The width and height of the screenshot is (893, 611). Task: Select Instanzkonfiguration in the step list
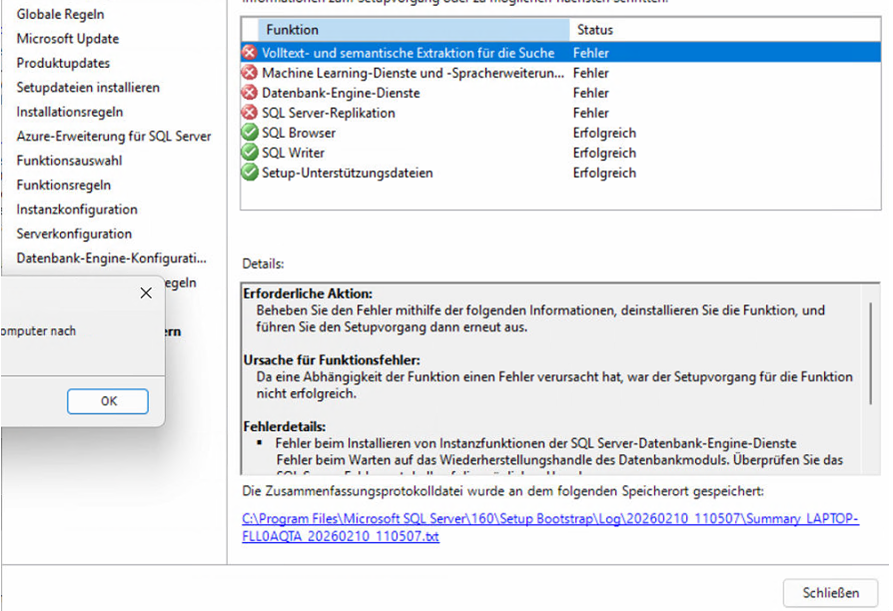(77, 210)
